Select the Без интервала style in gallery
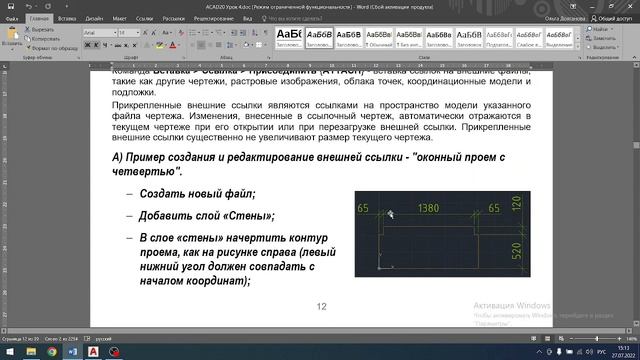This screenshot has height=360, width=640. [x=409, y=38]
